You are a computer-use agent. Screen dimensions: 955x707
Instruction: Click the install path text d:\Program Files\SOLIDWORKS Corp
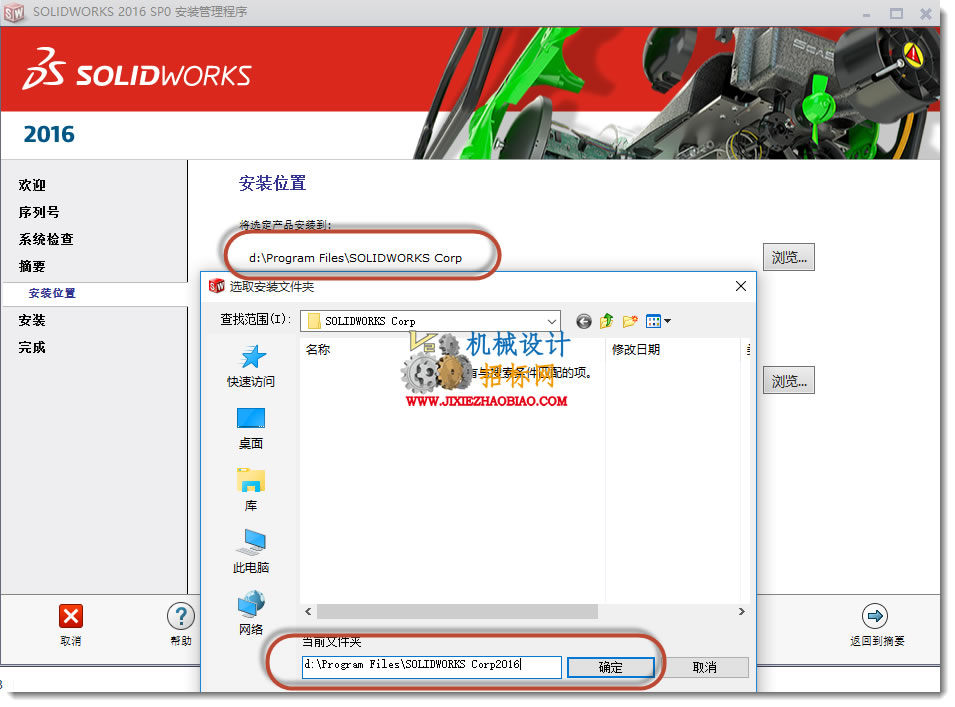click(358, 259)
